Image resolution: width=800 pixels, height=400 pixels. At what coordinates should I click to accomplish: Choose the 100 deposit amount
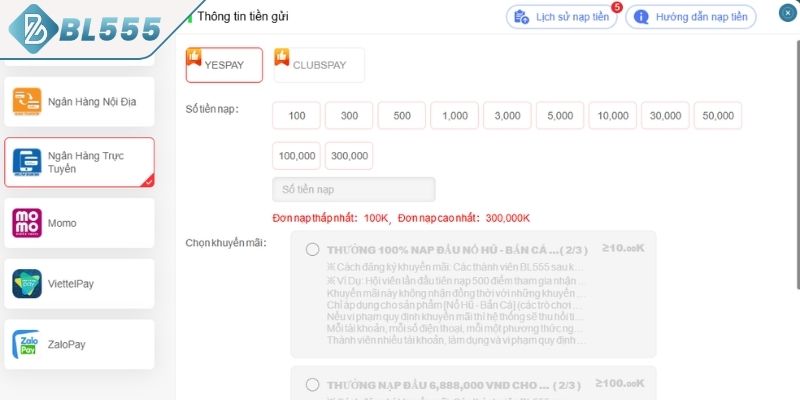click(296, 115)
